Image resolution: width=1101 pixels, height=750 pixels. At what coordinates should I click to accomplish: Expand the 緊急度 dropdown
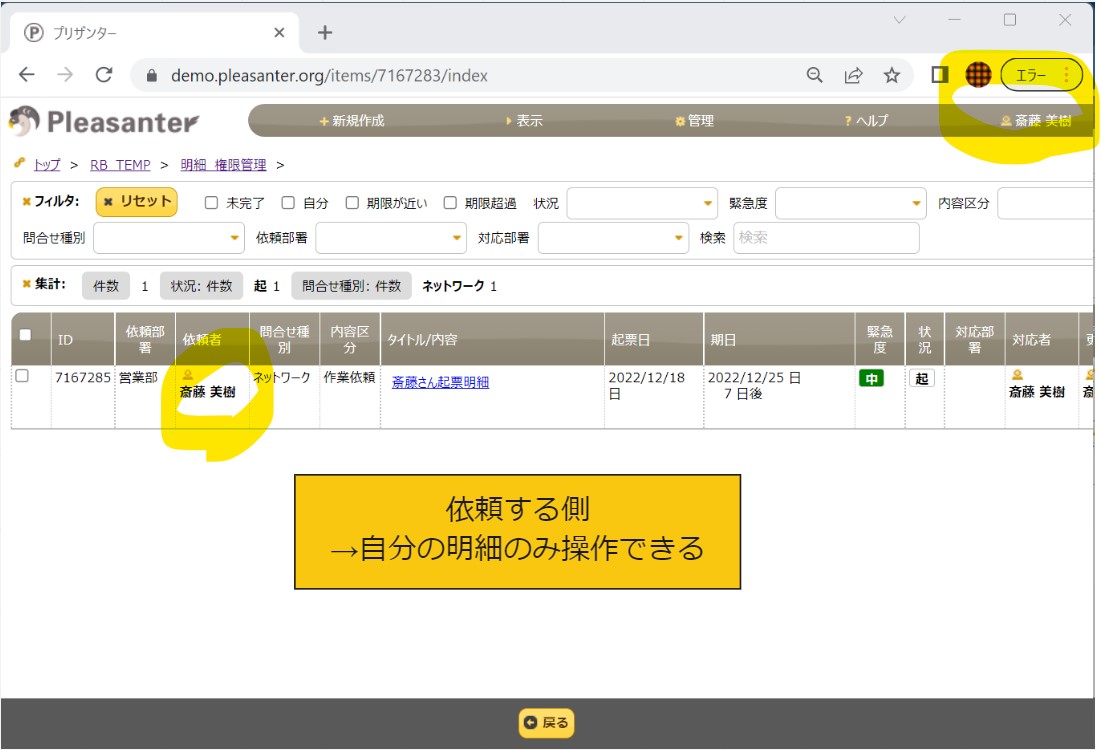tap(851, 203)
